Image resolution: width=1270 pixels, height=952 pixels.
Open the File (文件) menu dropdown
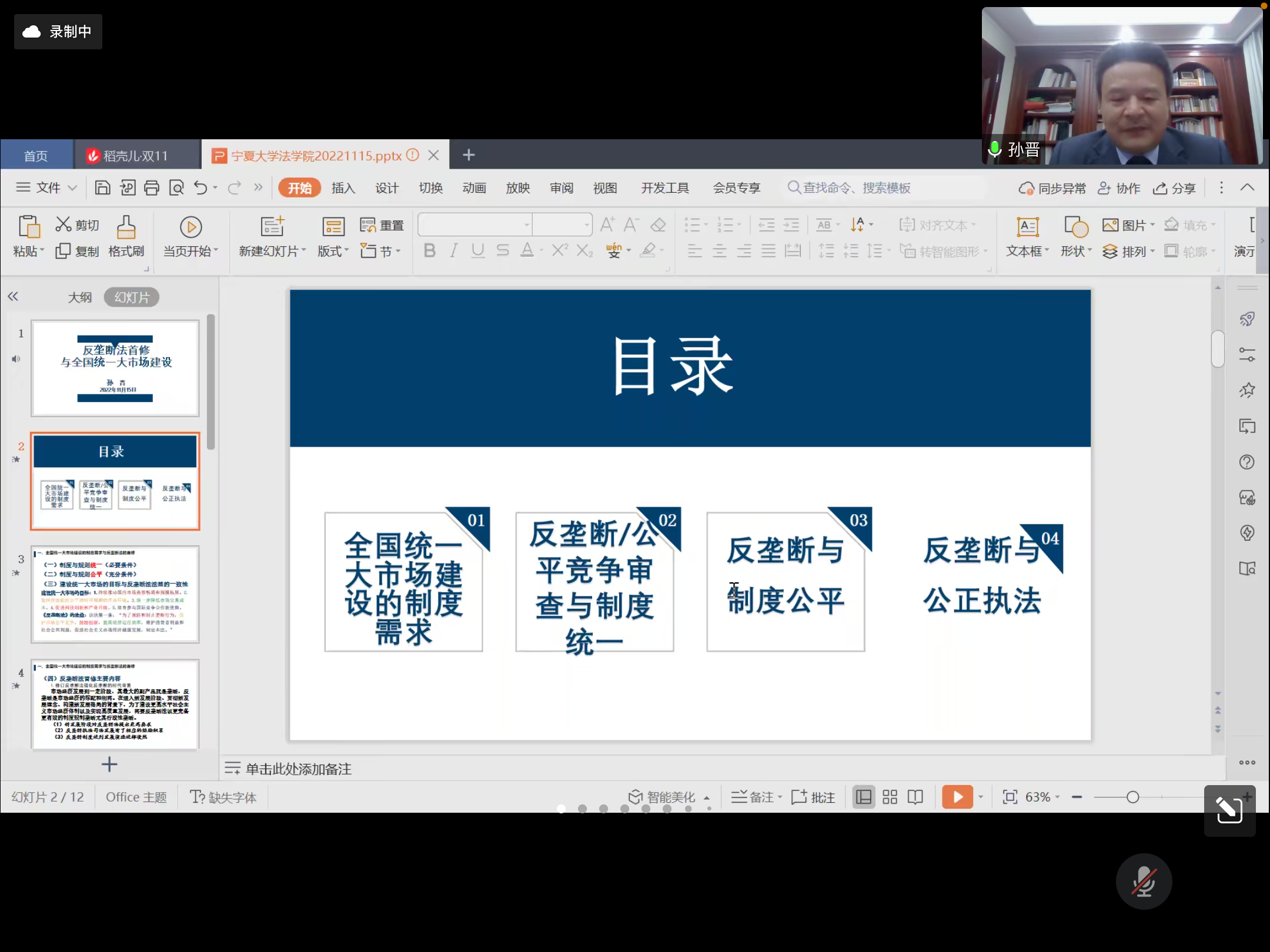(x=48, y=187)
